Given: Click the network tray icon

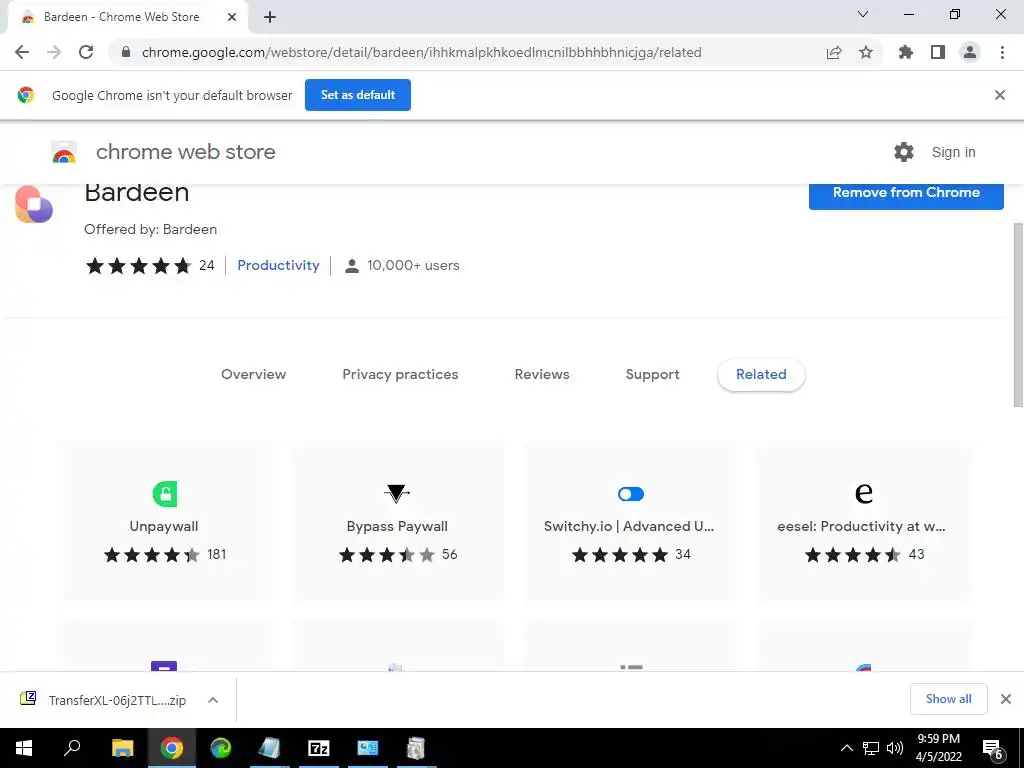Looking at the screenshot, I should click(x=871, y=748).
